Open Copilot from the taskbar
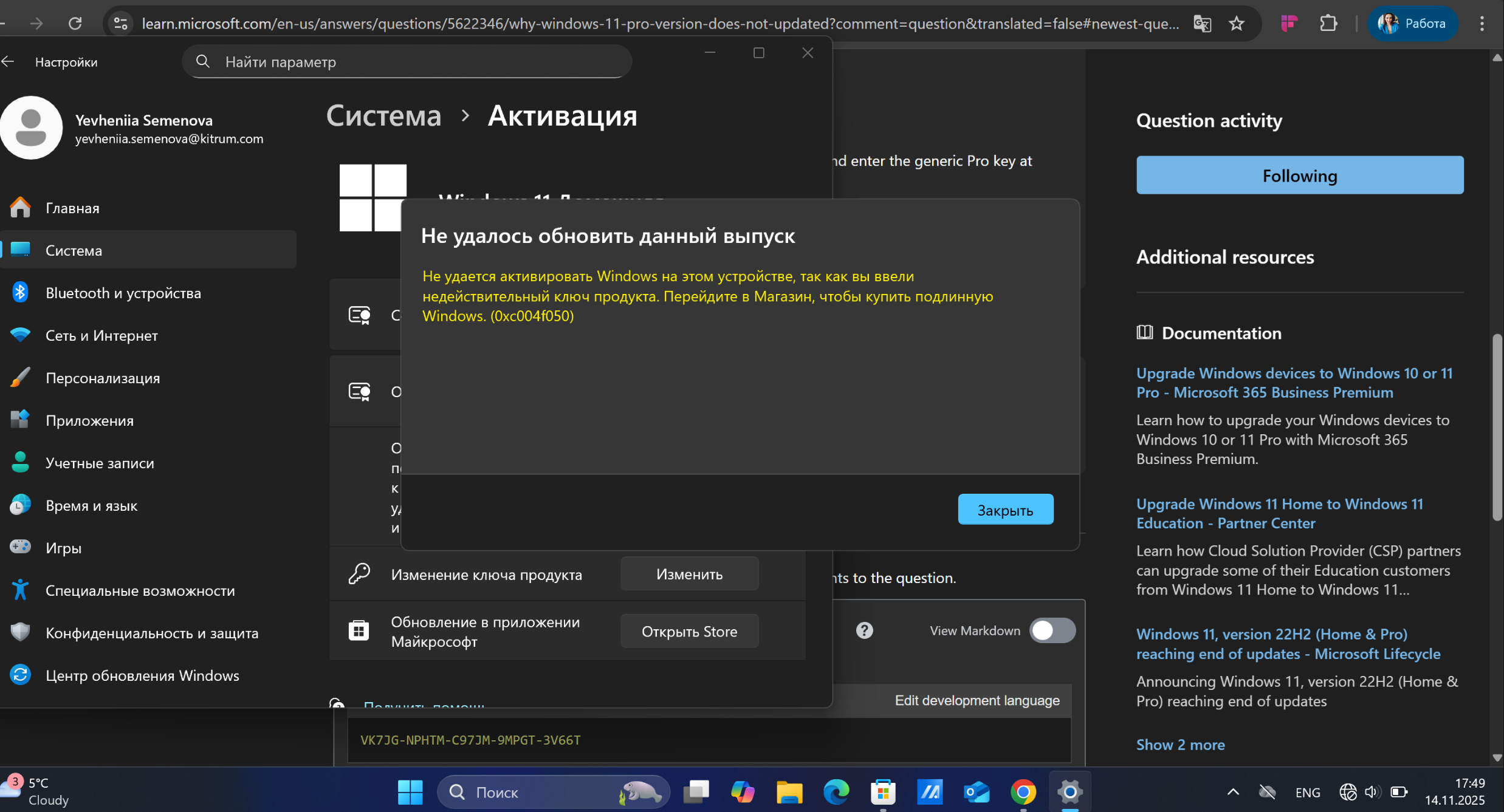This screenshot has width=1504, height=812. (x=742, y=791)
